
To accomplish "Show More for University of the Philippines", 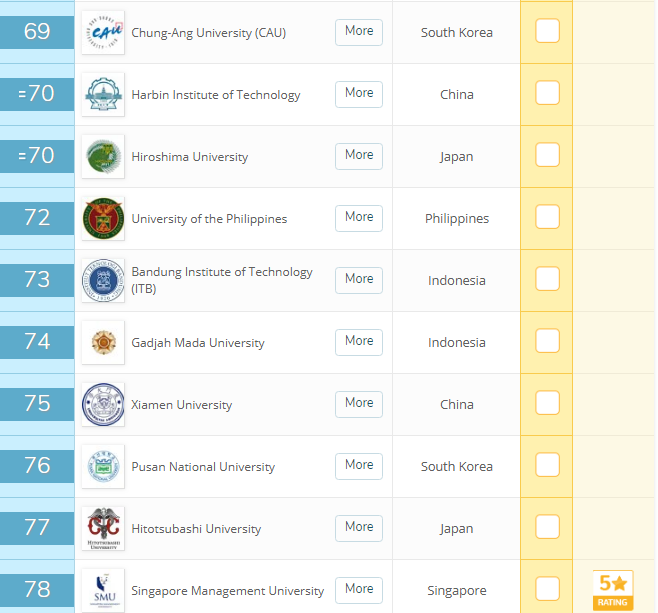I will [x=359, y=218].
